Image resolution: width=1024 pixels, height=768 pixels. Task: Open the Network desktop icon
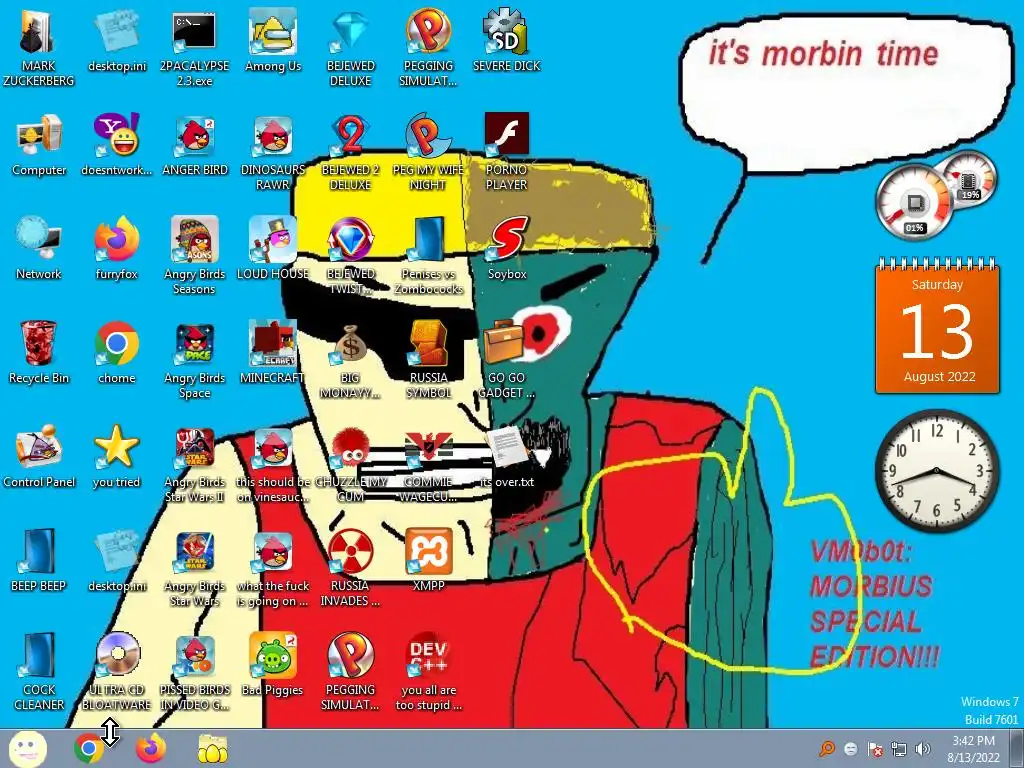(x=39, y=240)
